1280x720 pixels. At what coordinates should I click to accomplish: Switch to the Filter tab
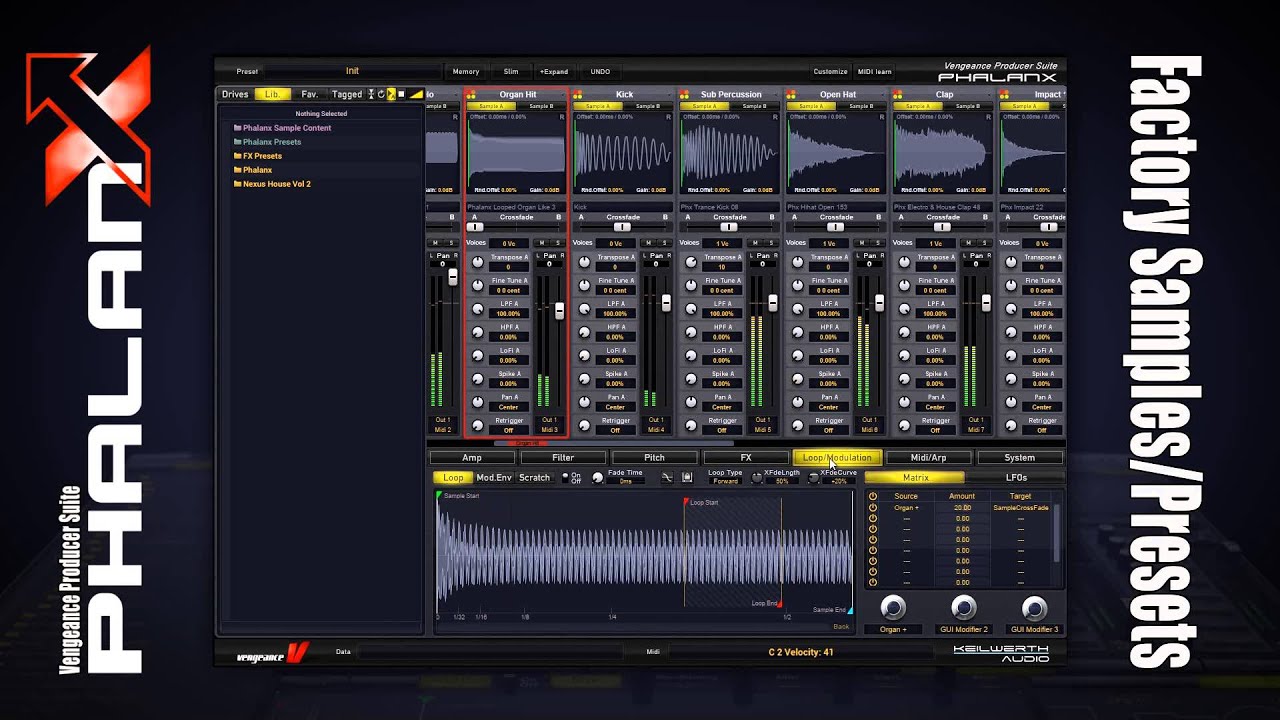tap(563, 457)
